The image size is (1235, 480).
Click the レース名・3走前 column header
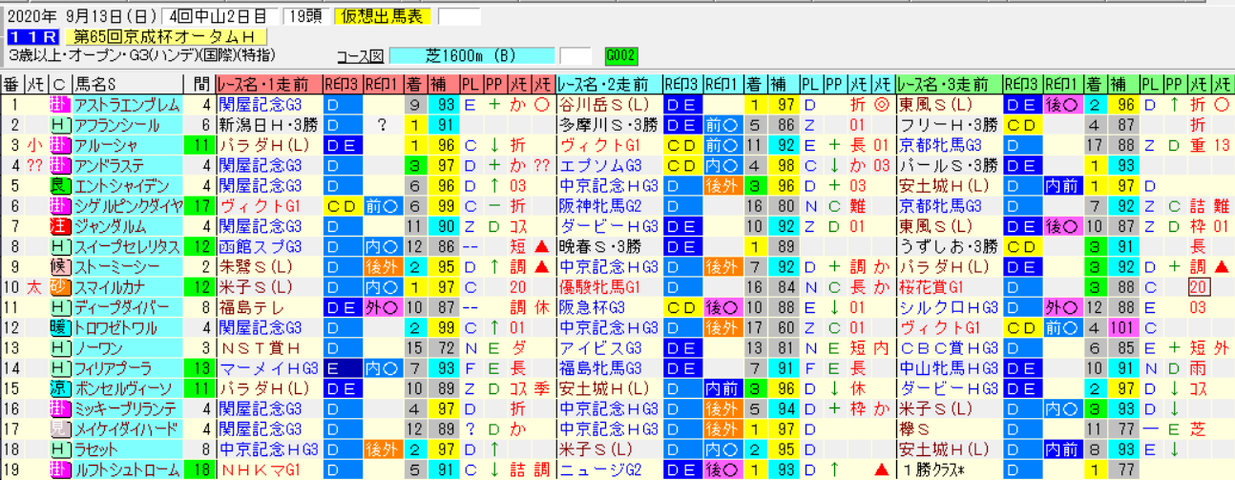coord(948,84)
